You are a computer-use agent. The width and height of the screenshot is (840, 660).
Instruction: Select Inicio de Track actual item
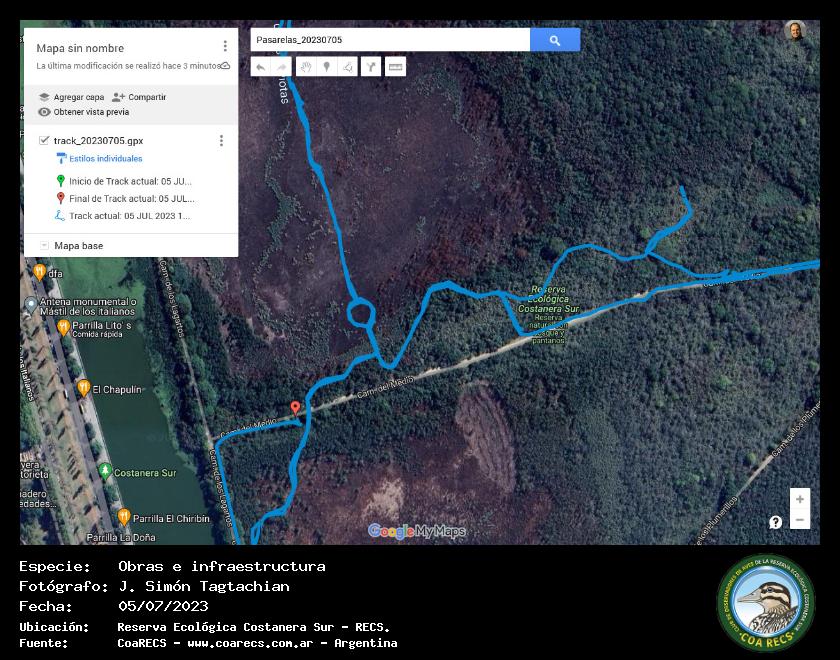point(129,181)
